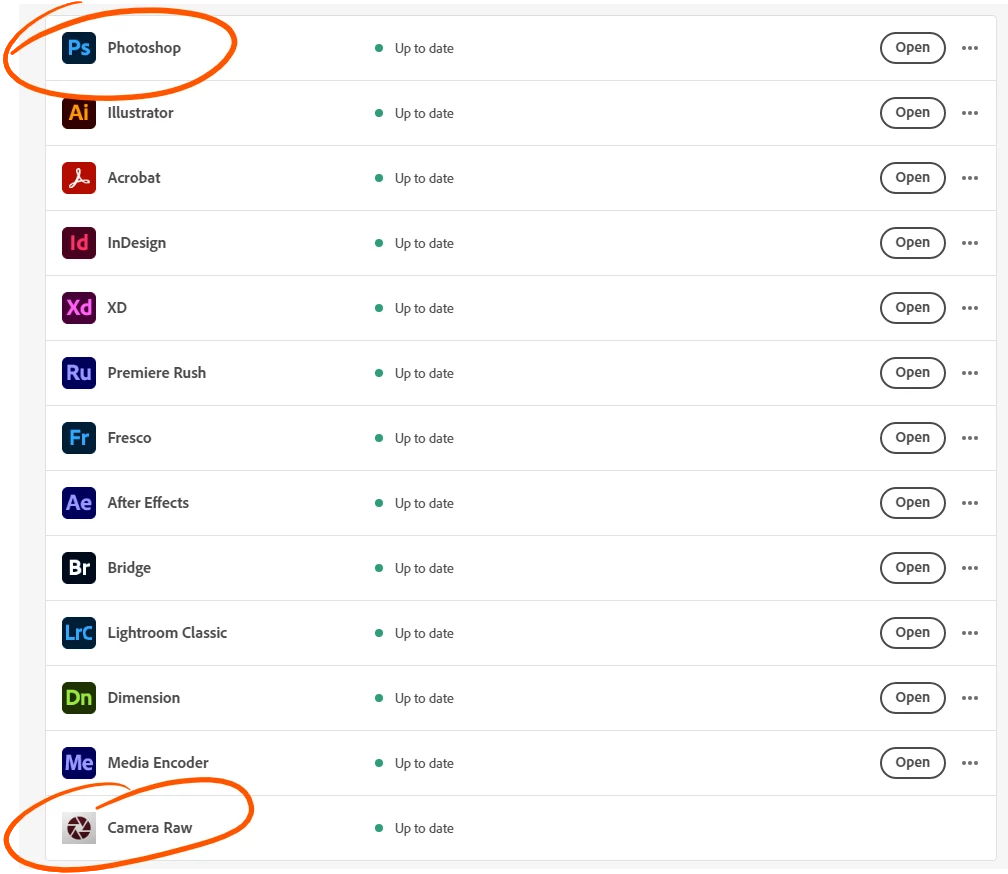Image resolution: width=1008 pixels, height=874 pixels.
Task: Open Bridge via its Open button
Action: pos(912,567)
